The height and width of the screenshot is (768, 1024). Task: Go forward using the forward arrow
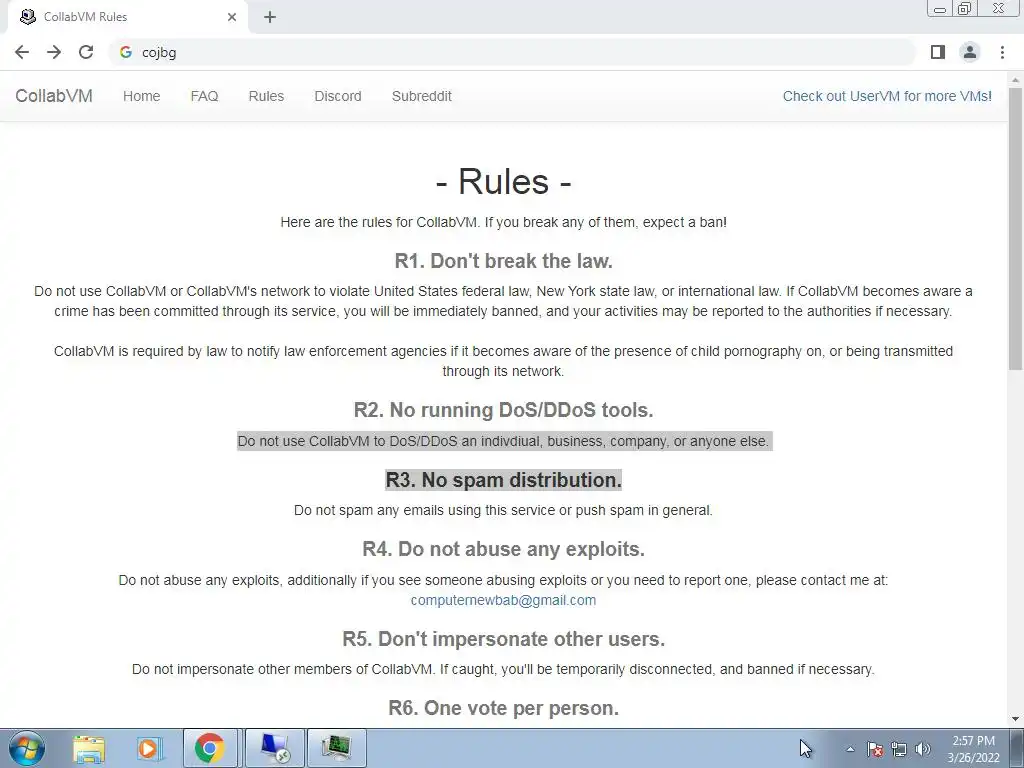(54, 52)
